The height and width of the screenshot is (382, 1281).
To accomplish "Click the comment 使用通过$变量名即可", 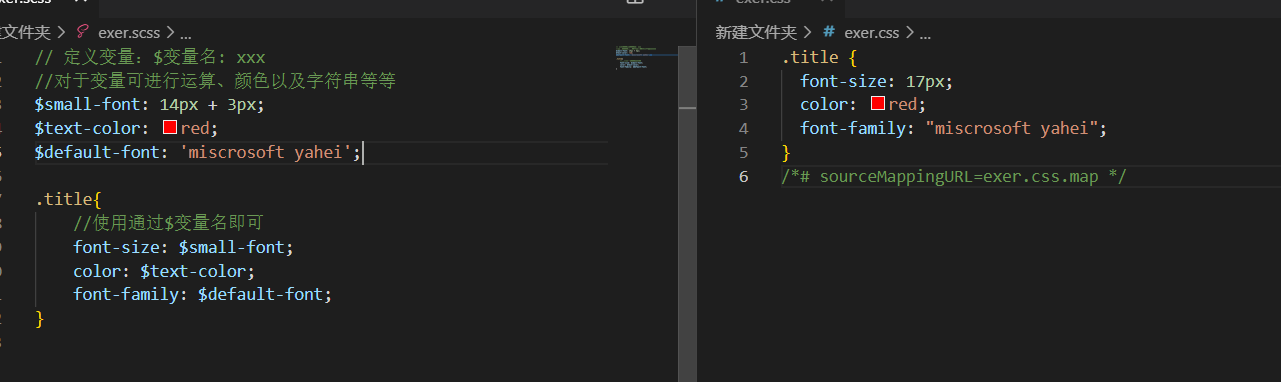I will click(x=168, y=223).
